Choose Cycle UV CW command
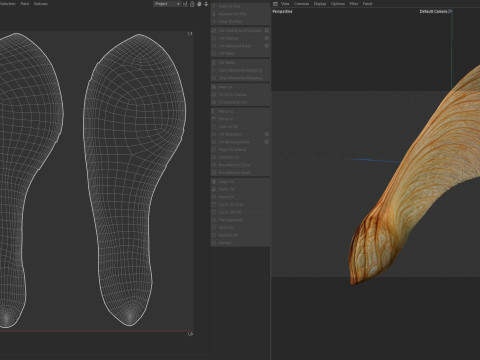Screen dimensions: 480x360 (240, 212)
